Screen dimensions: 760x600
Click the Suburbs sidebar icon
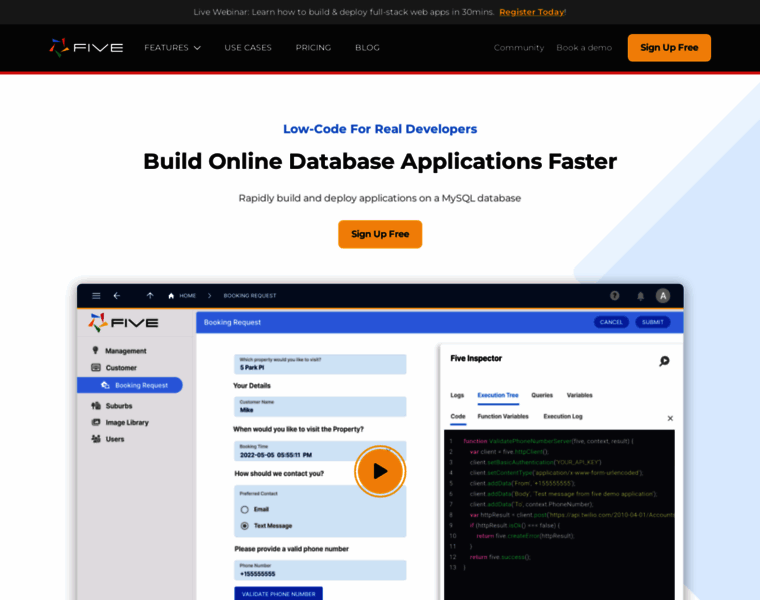(x=96, y=406)
